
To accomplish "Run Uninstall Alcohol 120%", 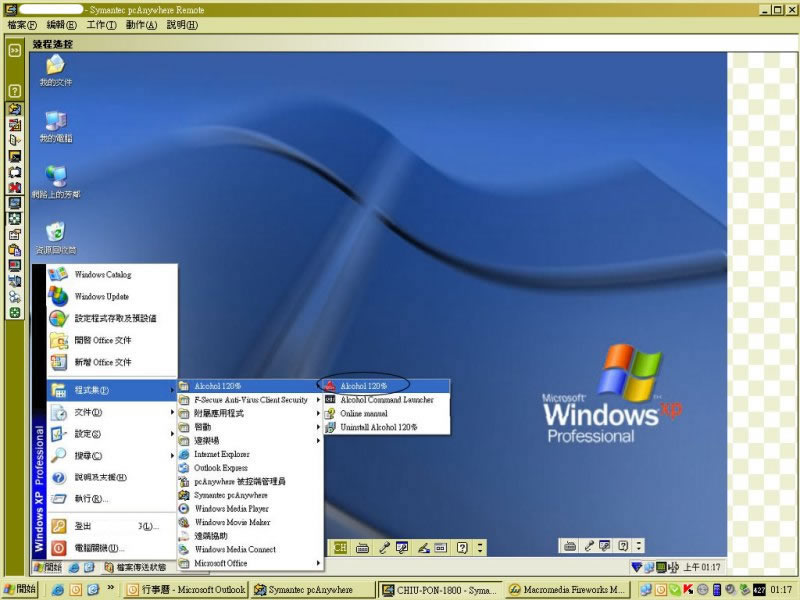I will 387,427.
